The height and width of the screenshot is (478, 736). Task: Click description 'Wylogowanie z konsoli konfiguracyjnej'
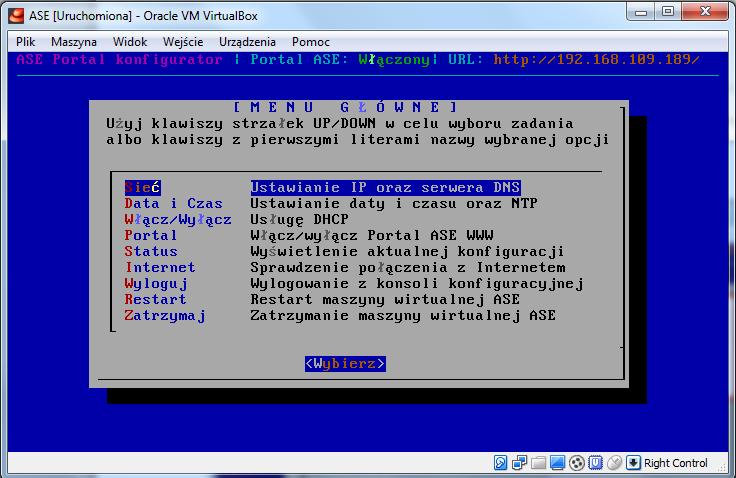417,283
